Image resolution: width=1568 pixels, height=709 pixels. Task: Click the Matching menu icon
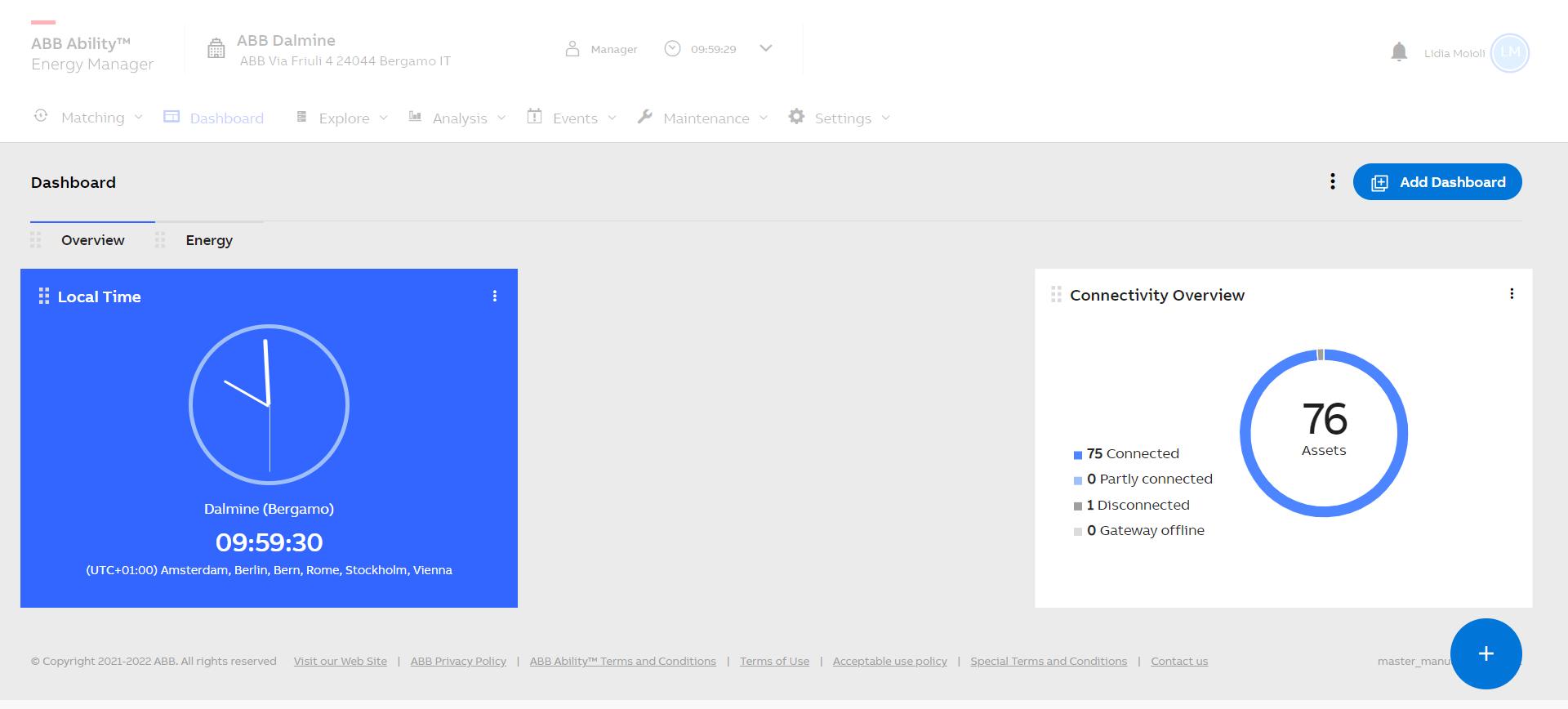pyautogui.click(x=41, y=116)
